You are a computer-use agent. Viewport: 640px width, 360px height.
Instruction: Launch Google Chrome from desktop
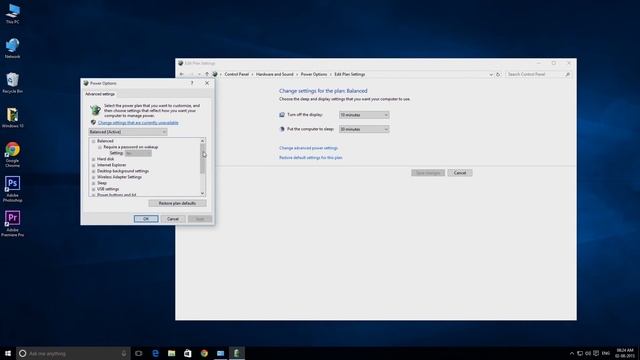pos(12,154)
